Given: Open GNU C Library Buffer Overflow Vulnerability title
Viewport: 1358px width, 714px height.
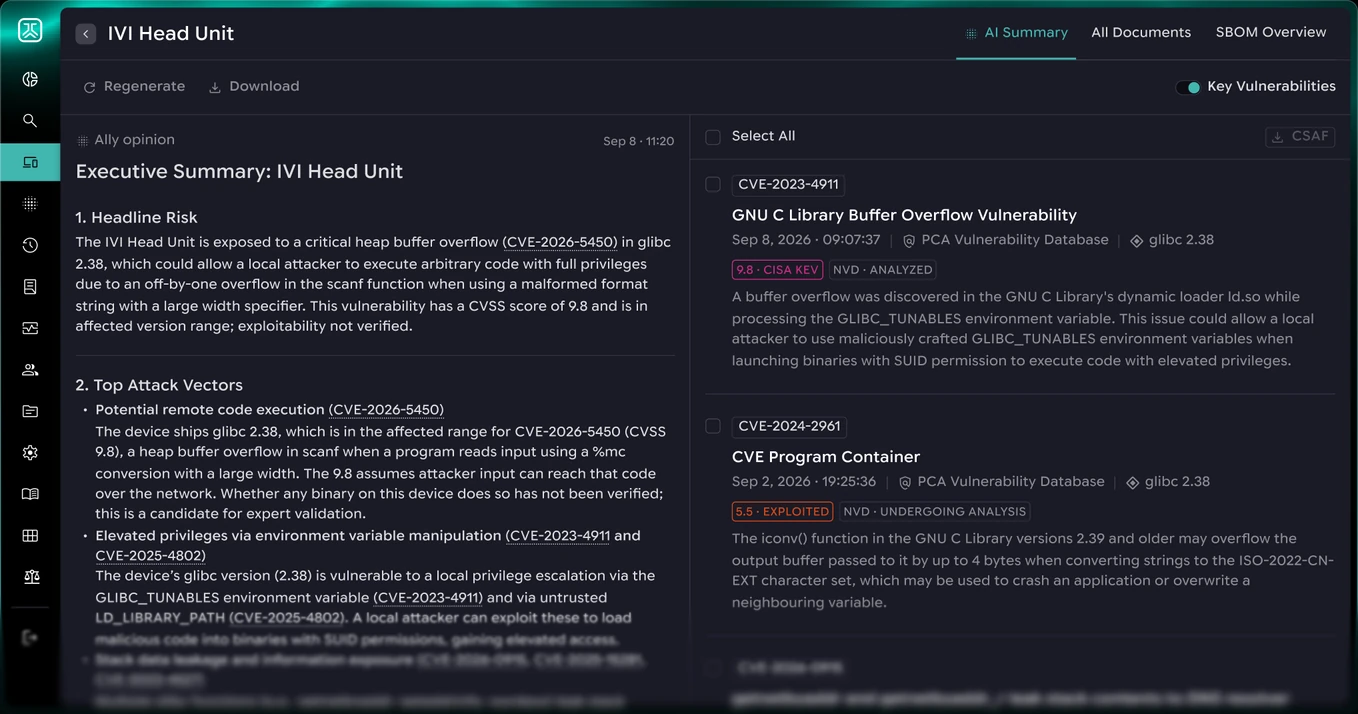Looking at the screenshot, I should [x=904, y=215].
